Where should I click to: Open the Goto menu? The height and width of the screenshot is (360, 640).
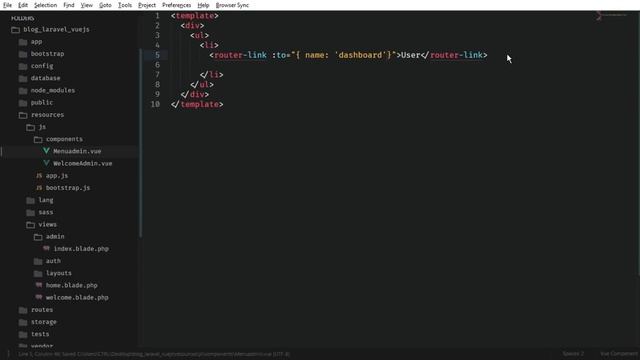tap(105, 5)
